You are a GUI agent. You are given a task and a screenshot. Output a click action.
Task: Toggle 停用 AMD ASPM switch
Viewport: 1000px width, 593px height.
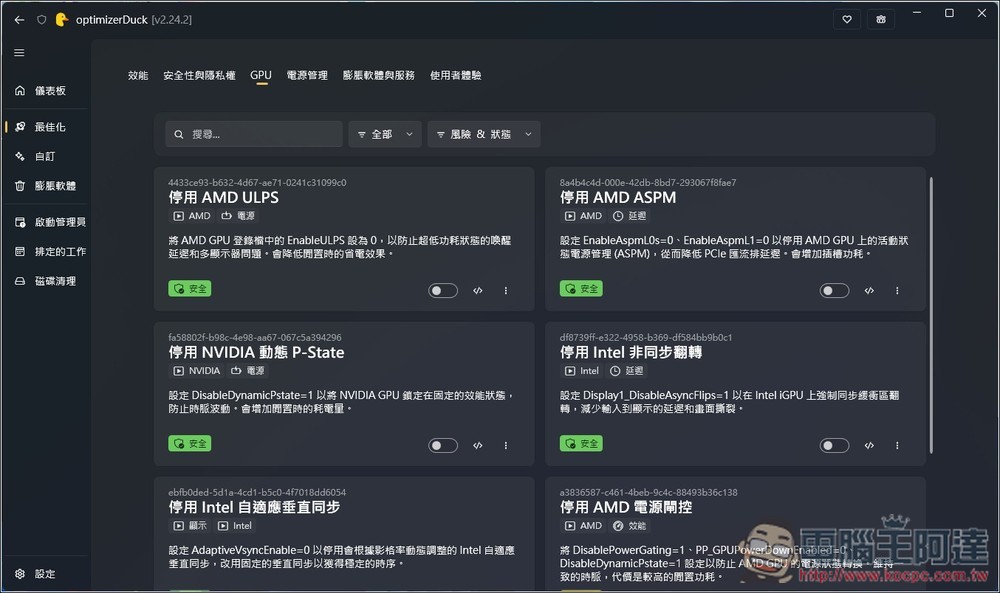pyautogui.click(x=834, y=291)
